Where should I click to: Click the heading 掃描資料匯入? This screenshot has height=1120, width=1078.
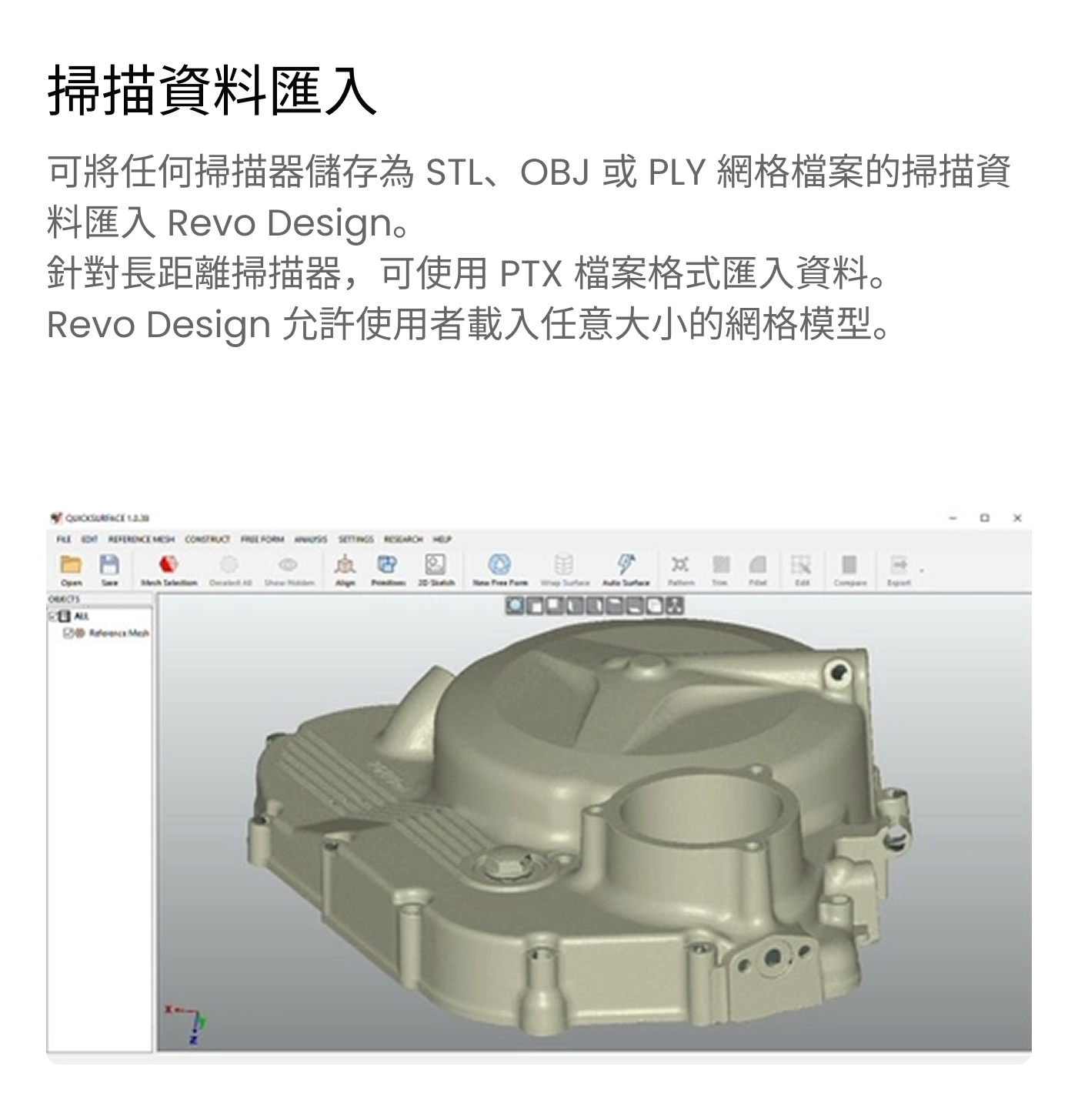[x=212, y=91]
